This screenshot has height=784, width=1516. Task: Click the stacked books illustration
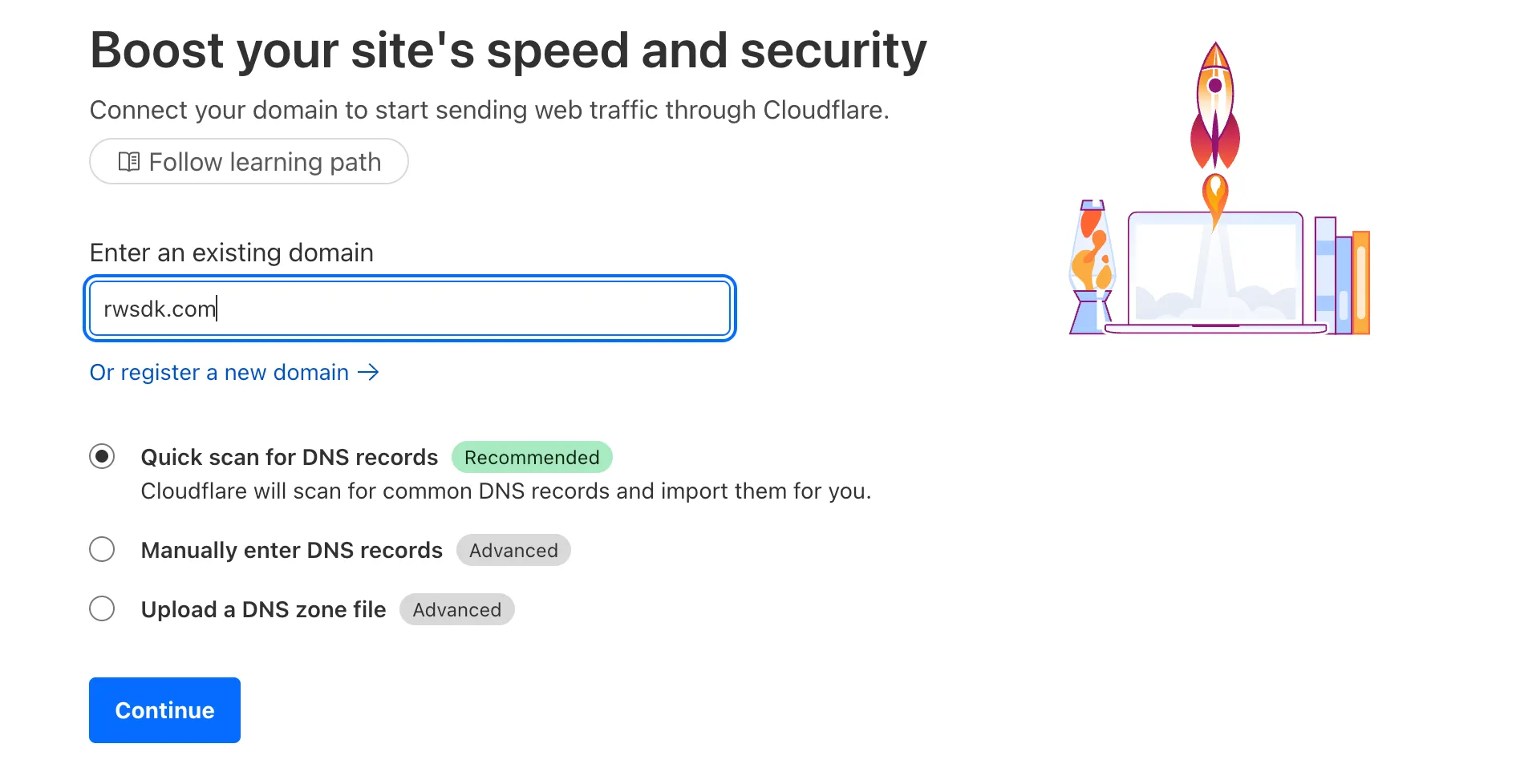tap(1342, 275)
